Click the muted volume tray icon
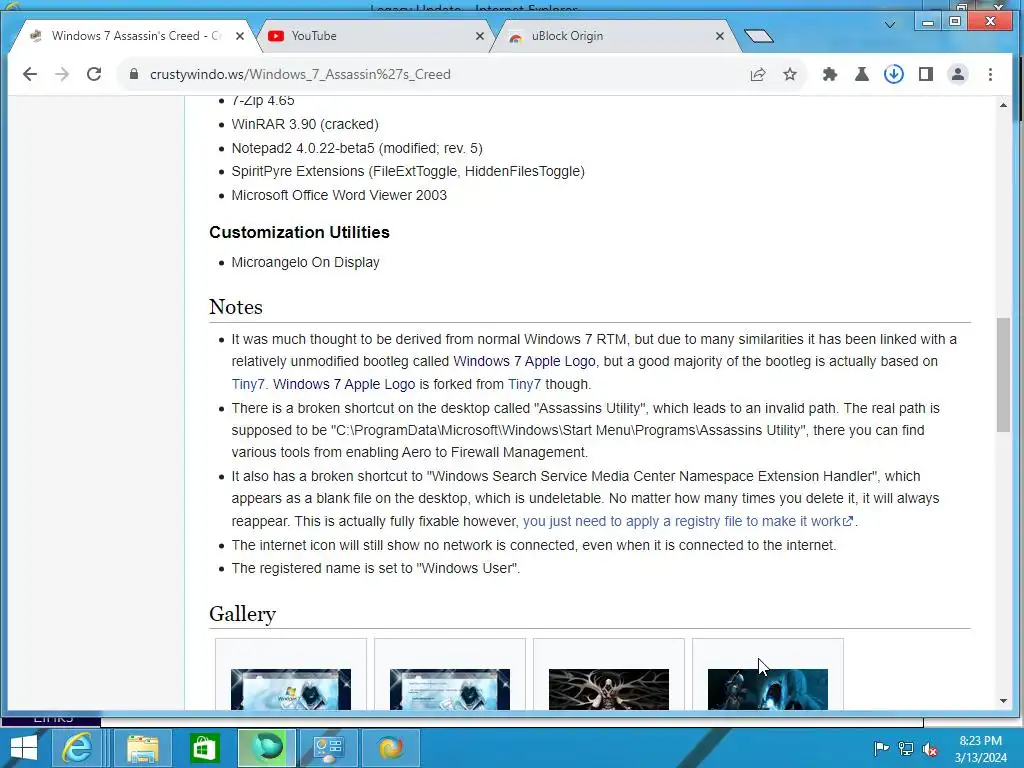 (x=930, y=749)
